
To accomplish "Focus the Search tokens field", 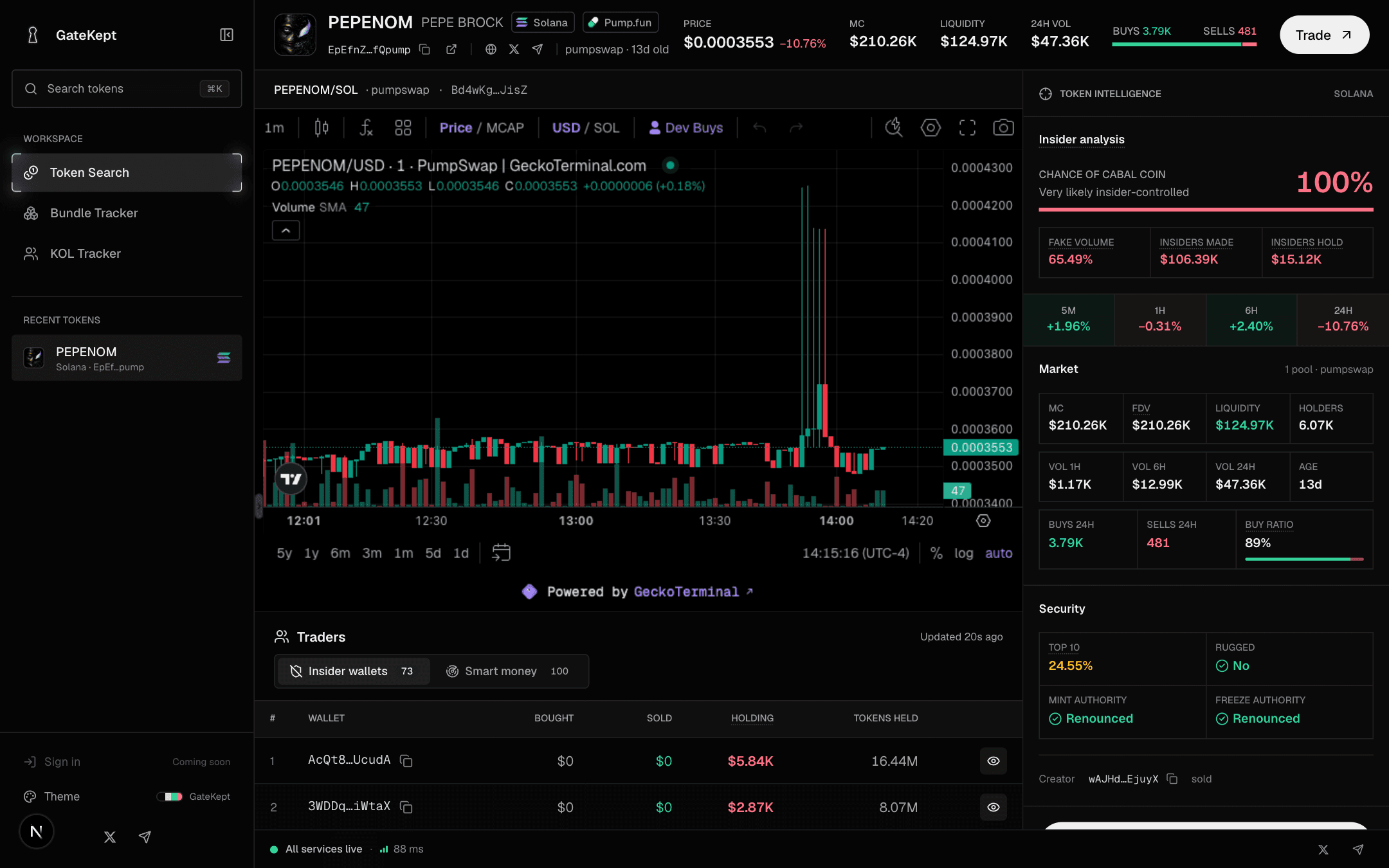I will pos(127,89).
